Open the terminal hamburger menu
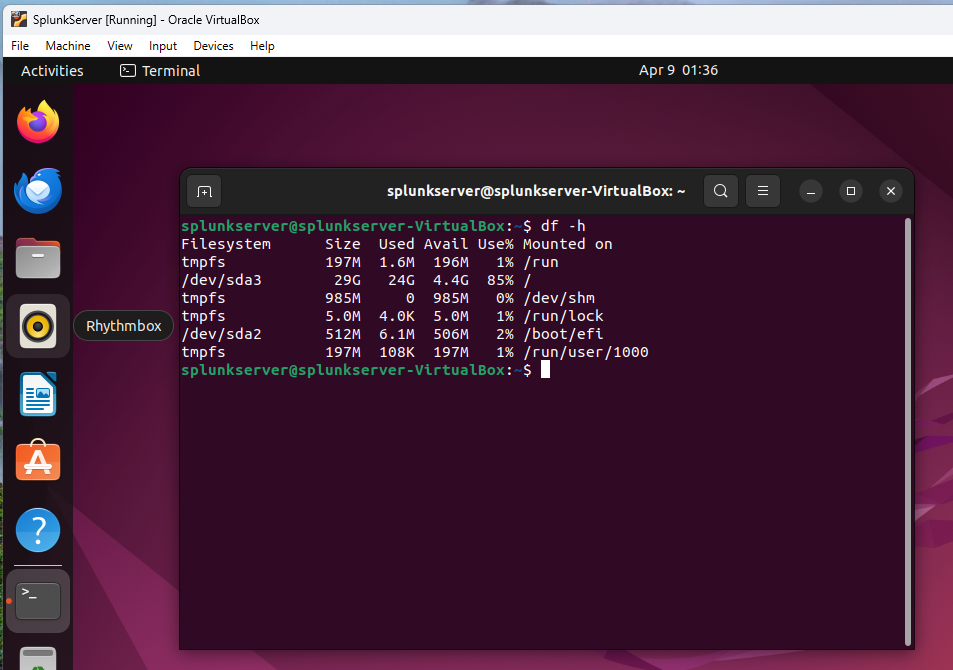Viewport: 953px width, 670px height. click(x=763, y=191)
